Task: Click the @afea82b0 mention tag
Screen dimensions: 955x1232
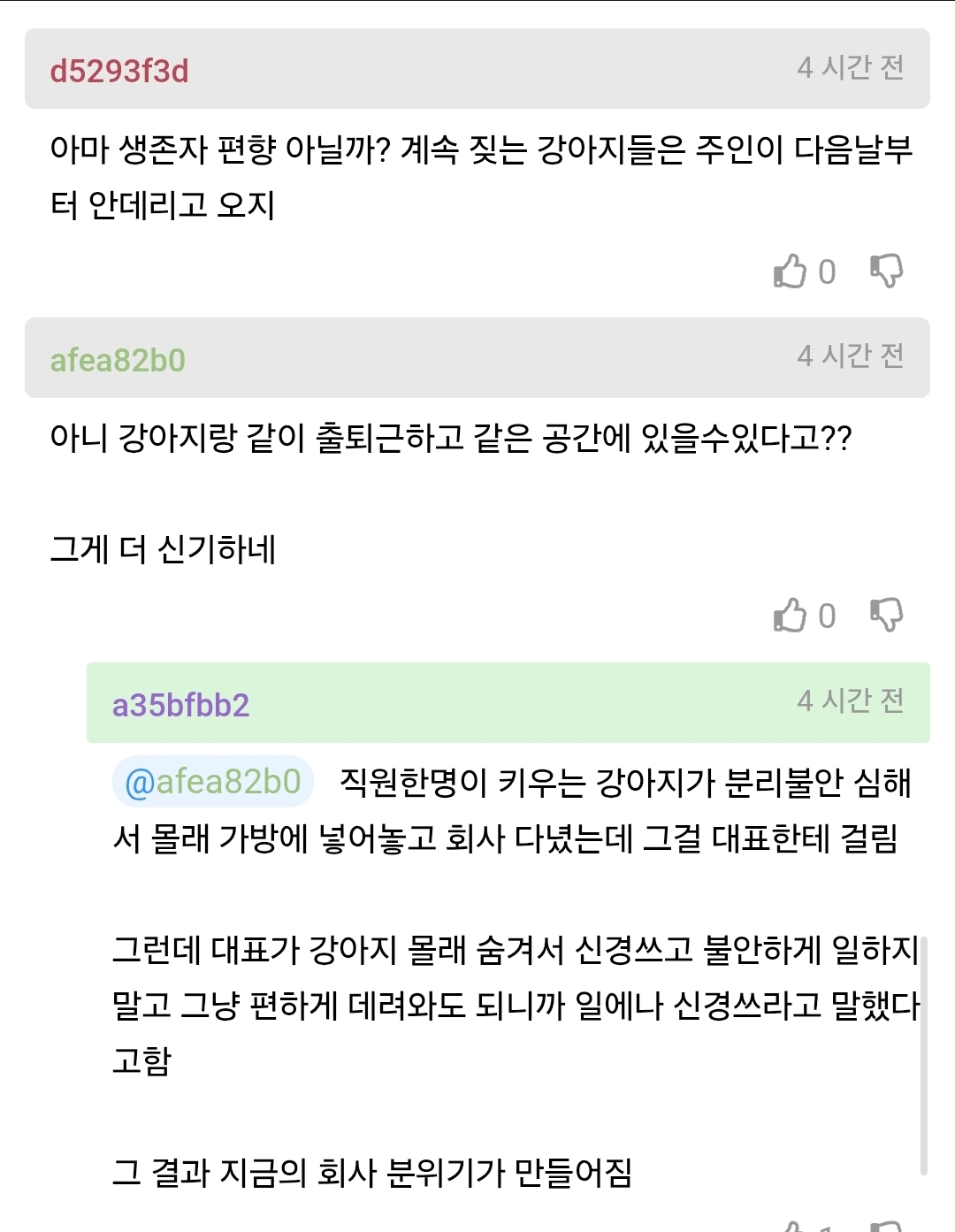Action: click(x=213, y=782)
